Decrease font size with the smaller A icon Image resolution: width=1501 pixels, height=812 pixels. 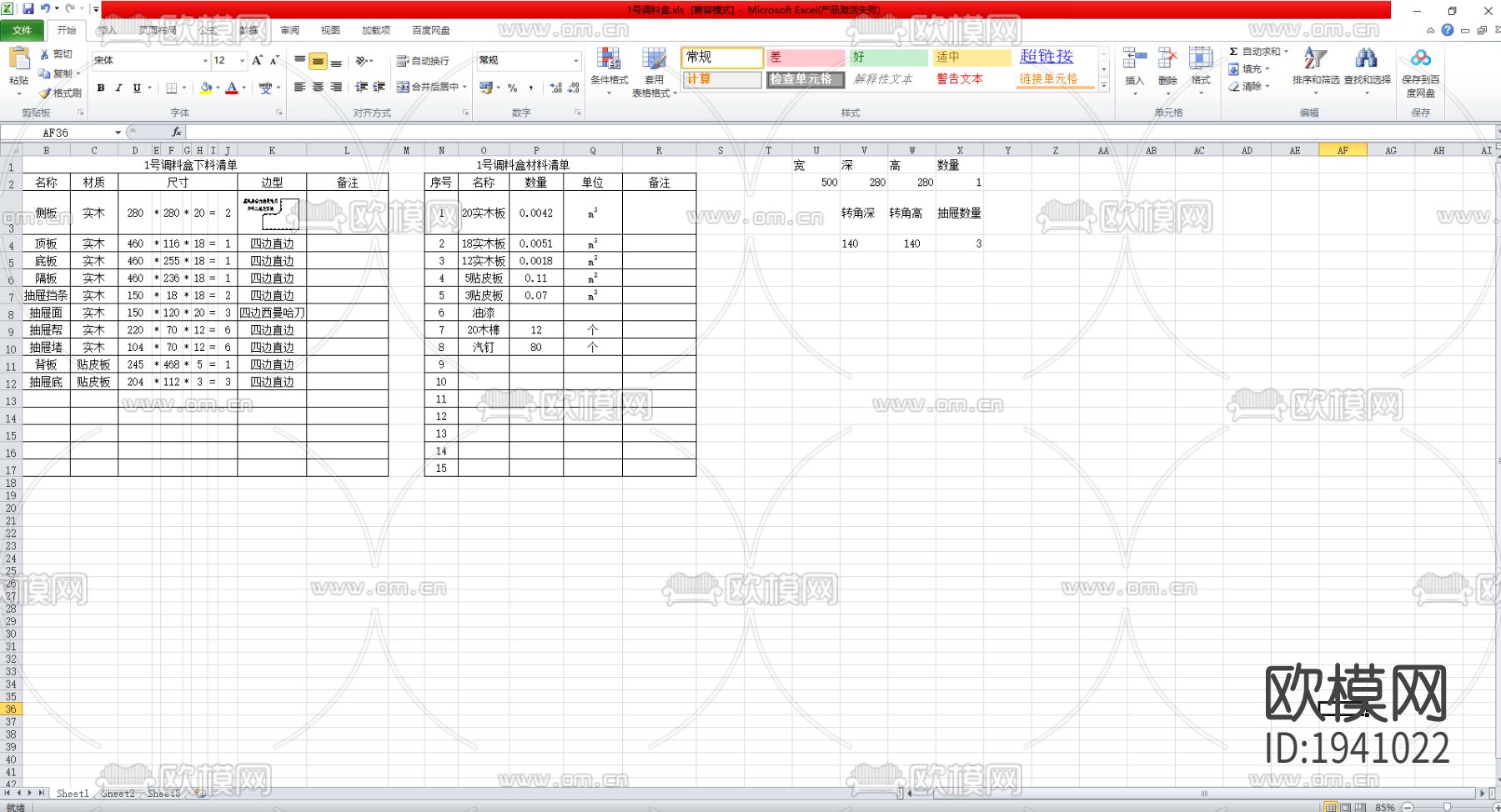274,60
